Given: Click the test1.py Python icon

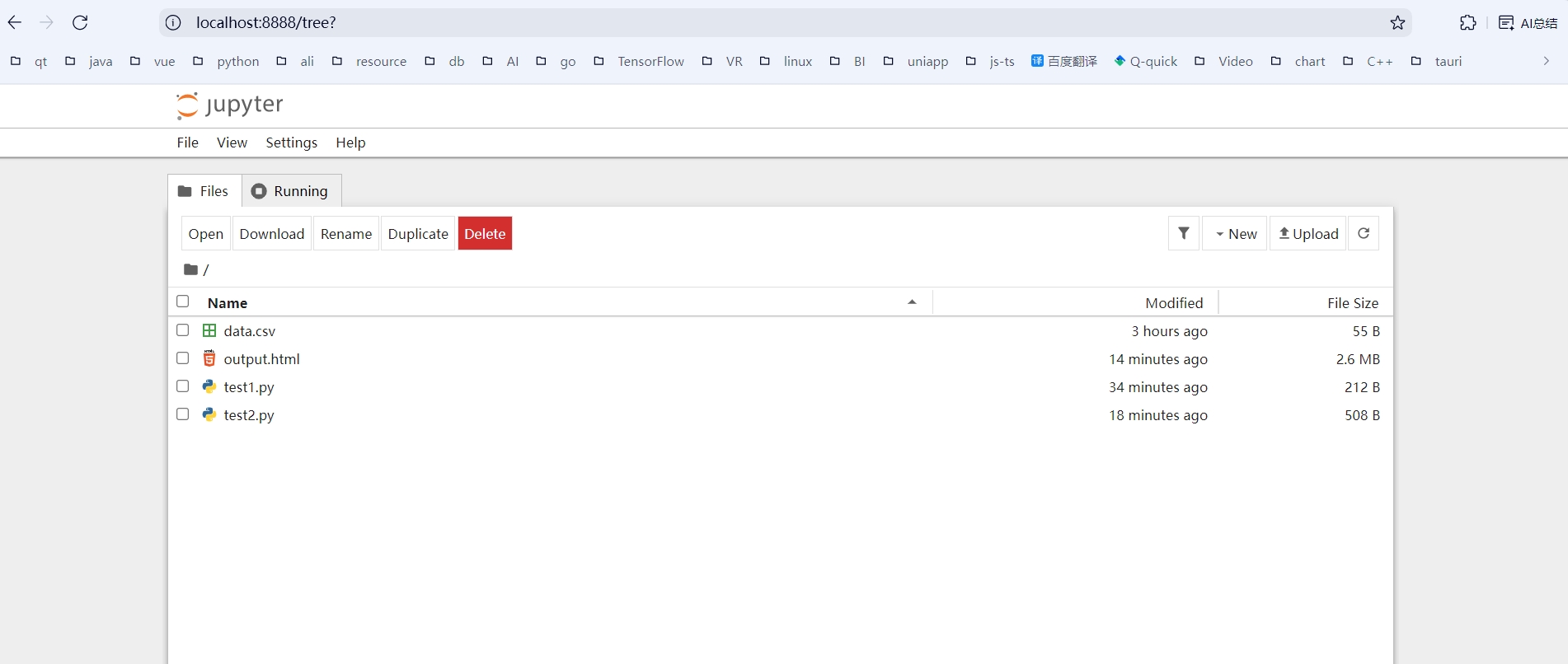Looking at the screenshot, I should [x=209, y=386].
